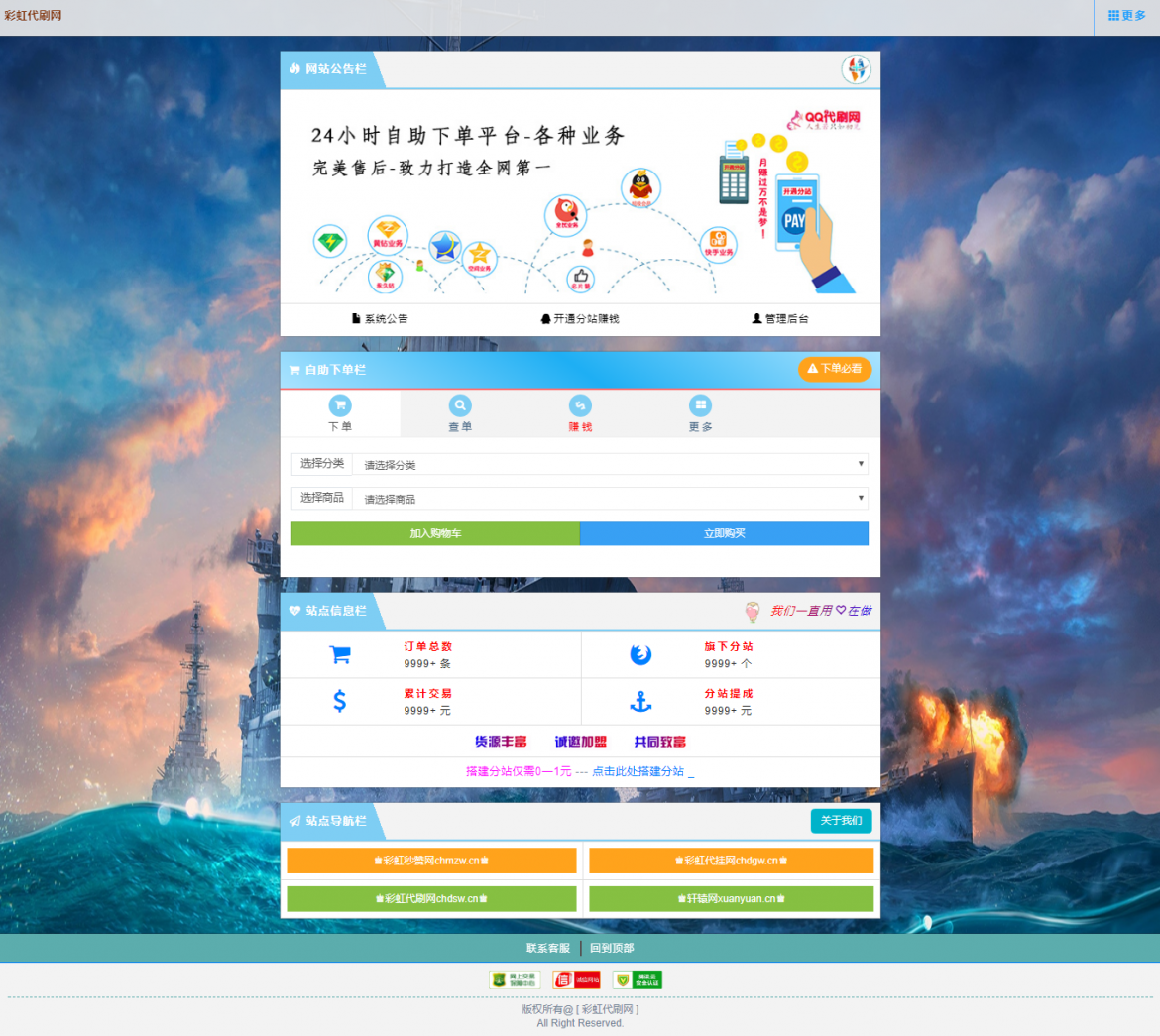Click the green 加入购物车 button
The height and width of the screenshot is (1036, 1160).
click(x=435, y=533)
